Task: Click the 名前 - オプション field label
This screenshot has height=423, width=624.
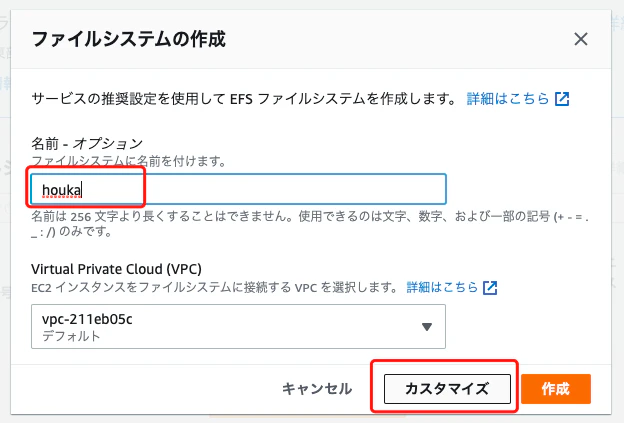Action: click(87, 143)
